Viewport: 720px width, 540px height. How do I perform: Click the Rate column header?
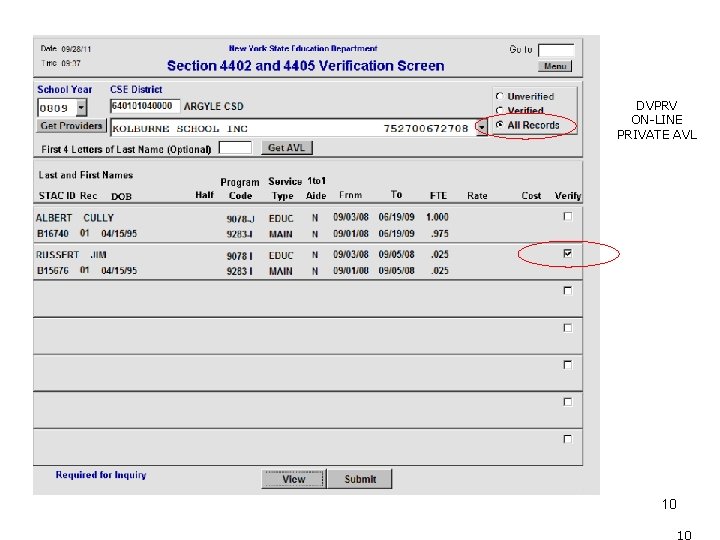click(477, 196)
